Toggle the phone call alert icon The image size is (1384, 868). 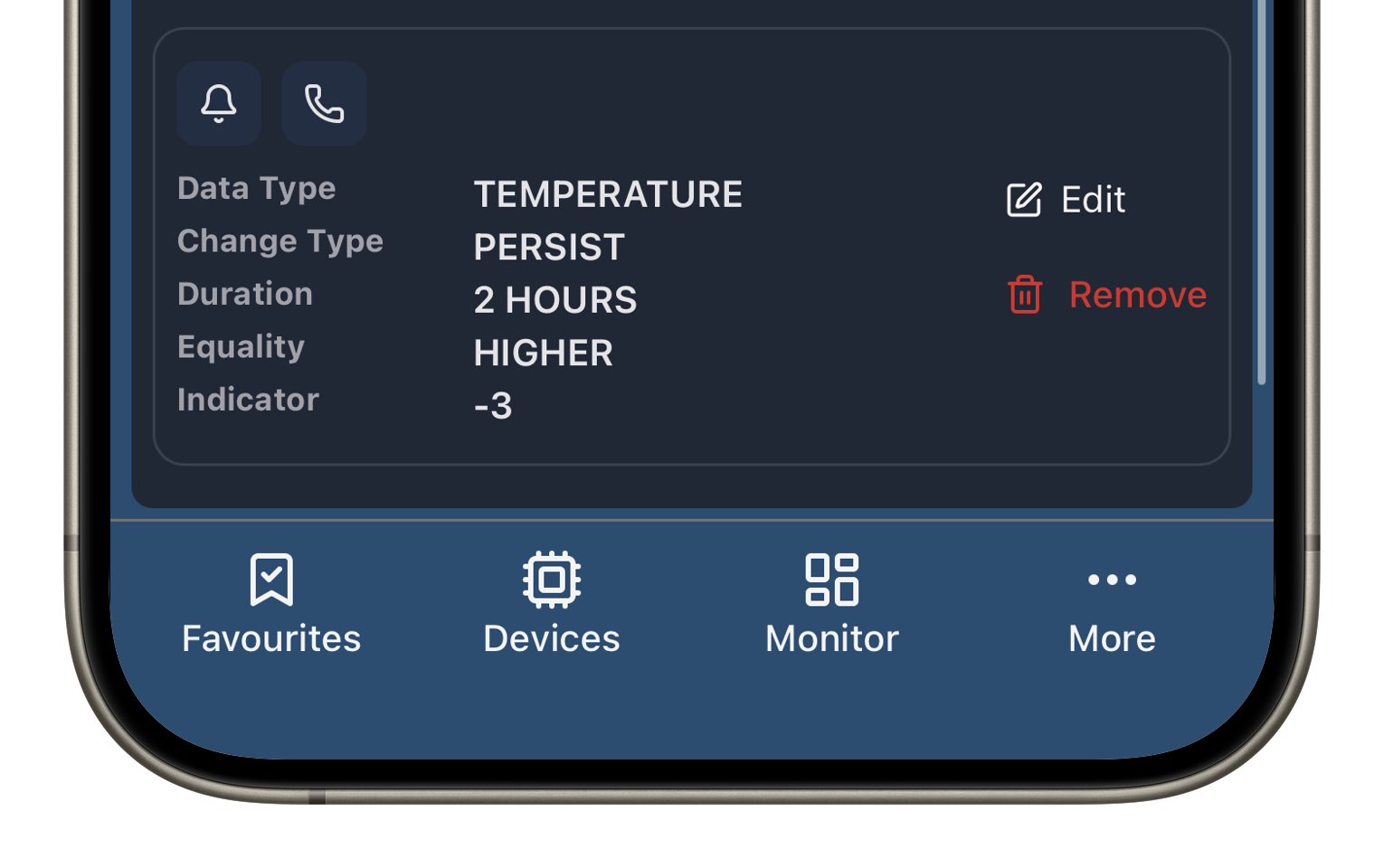324,104
